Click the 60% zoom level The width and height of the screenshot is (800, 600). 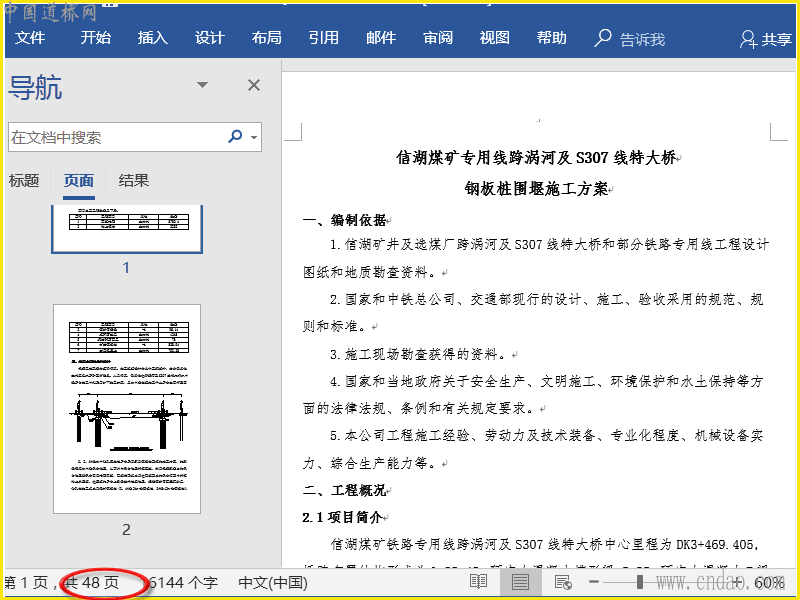pyautogui.click(x=768, y=582)
